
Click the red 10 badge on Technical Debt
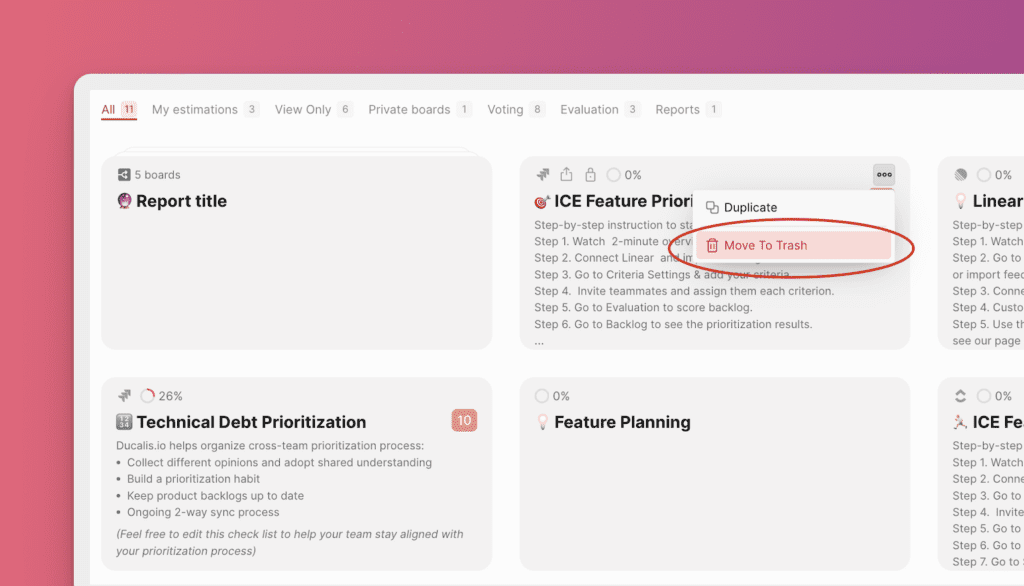tap(464, 421)
